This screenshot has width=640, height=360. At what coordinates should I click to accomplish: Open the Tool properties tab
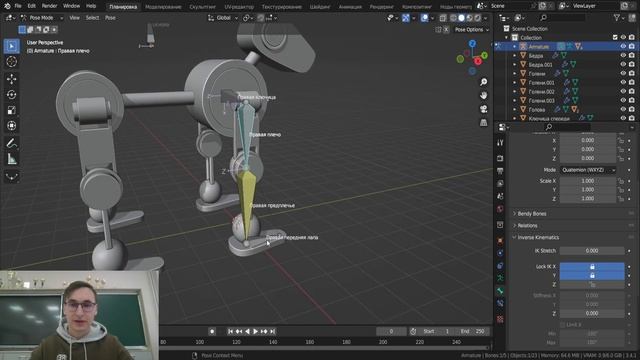pos(500,142)
